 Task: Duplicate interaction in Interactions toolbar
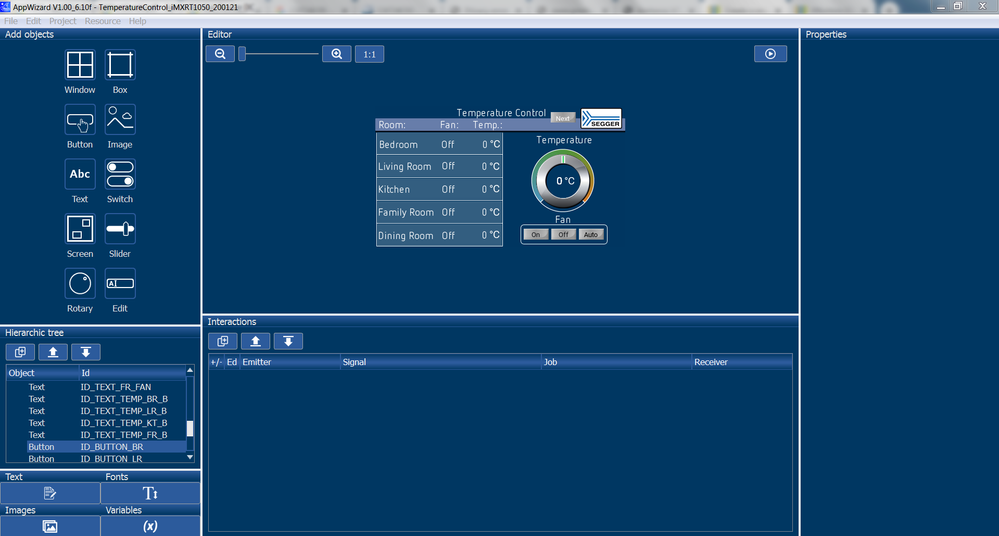(x=222, y=342)
